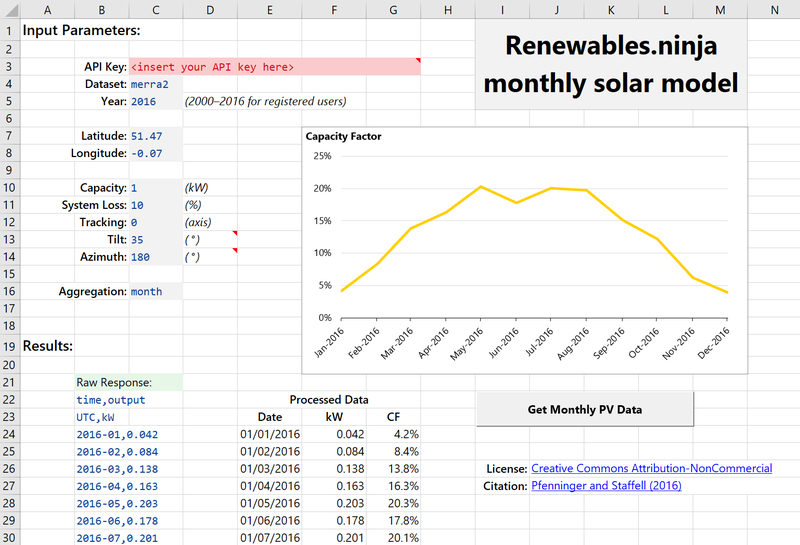
Task: Click the Capacity value cell
Action: tap(155, 188)
